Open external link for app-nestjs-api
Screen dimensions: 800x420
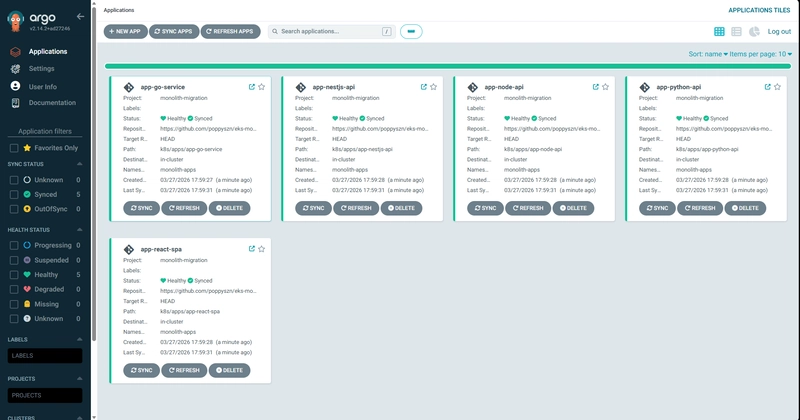coord(424,87)
